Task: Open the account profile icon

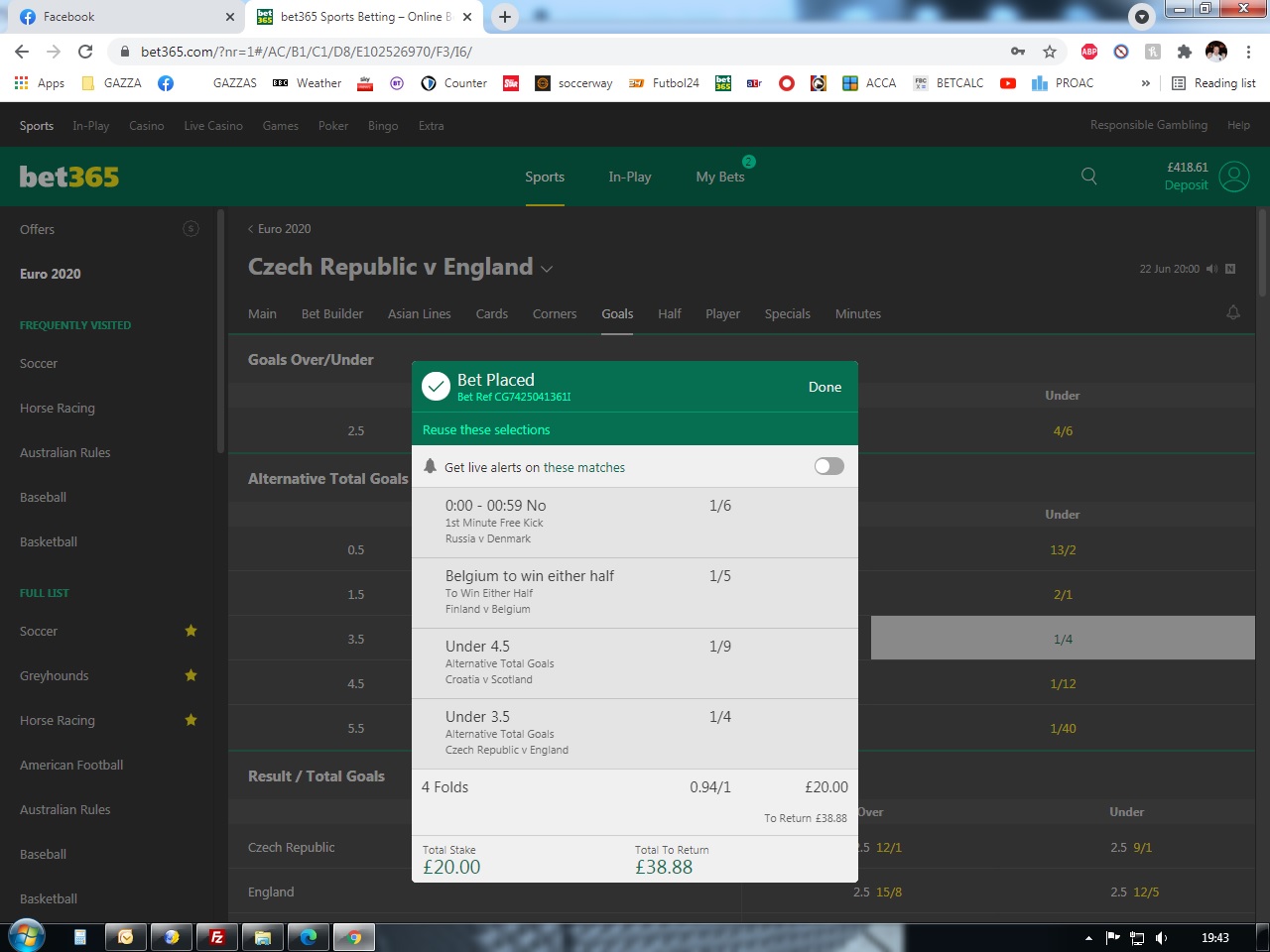Action: point(1234,177)
